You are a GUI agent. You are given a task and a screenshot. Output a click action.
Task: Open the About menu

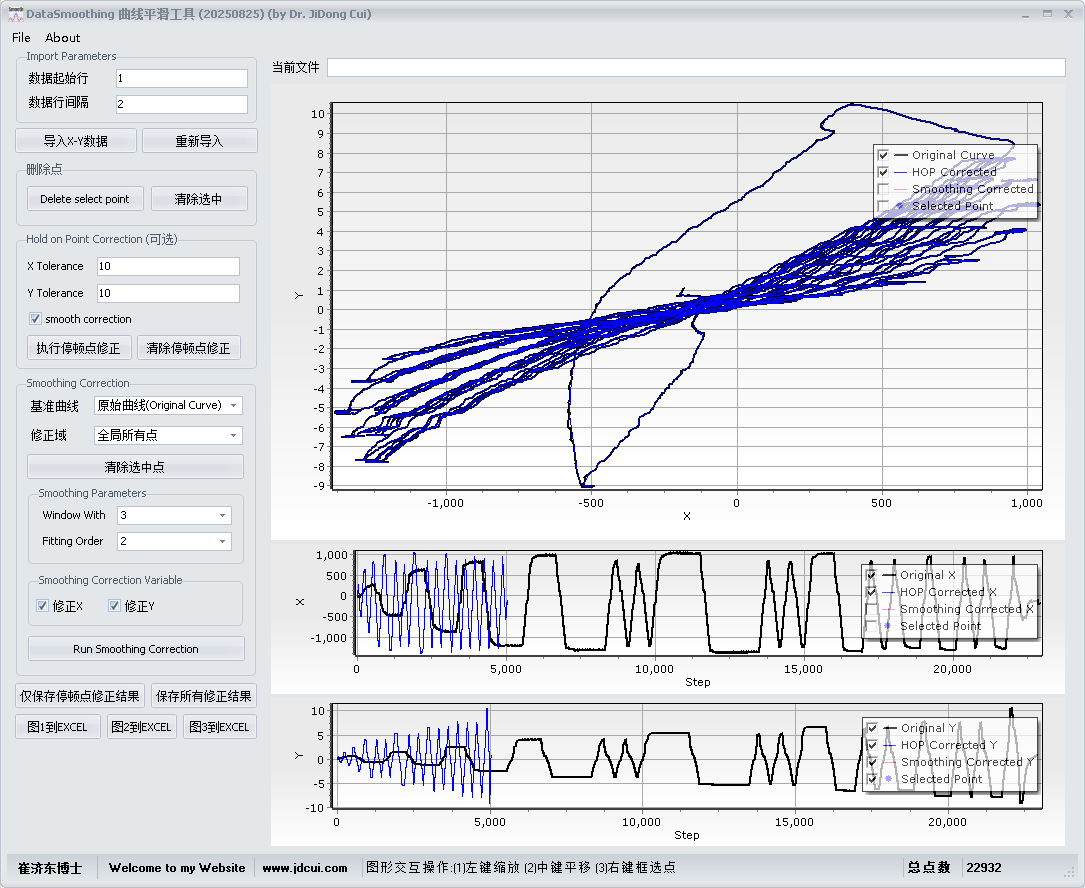(x=63, y=38)
